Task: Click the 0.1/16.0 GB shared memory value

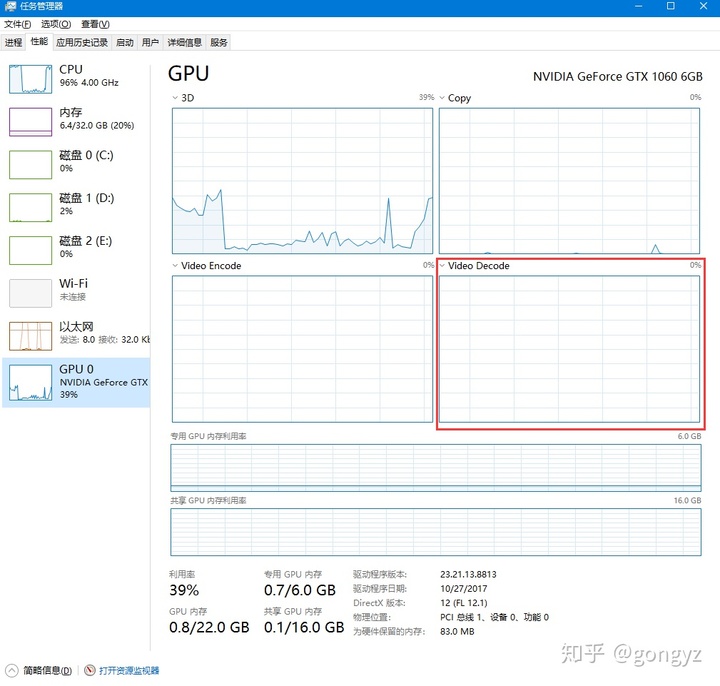Action: tap(304, 627)
